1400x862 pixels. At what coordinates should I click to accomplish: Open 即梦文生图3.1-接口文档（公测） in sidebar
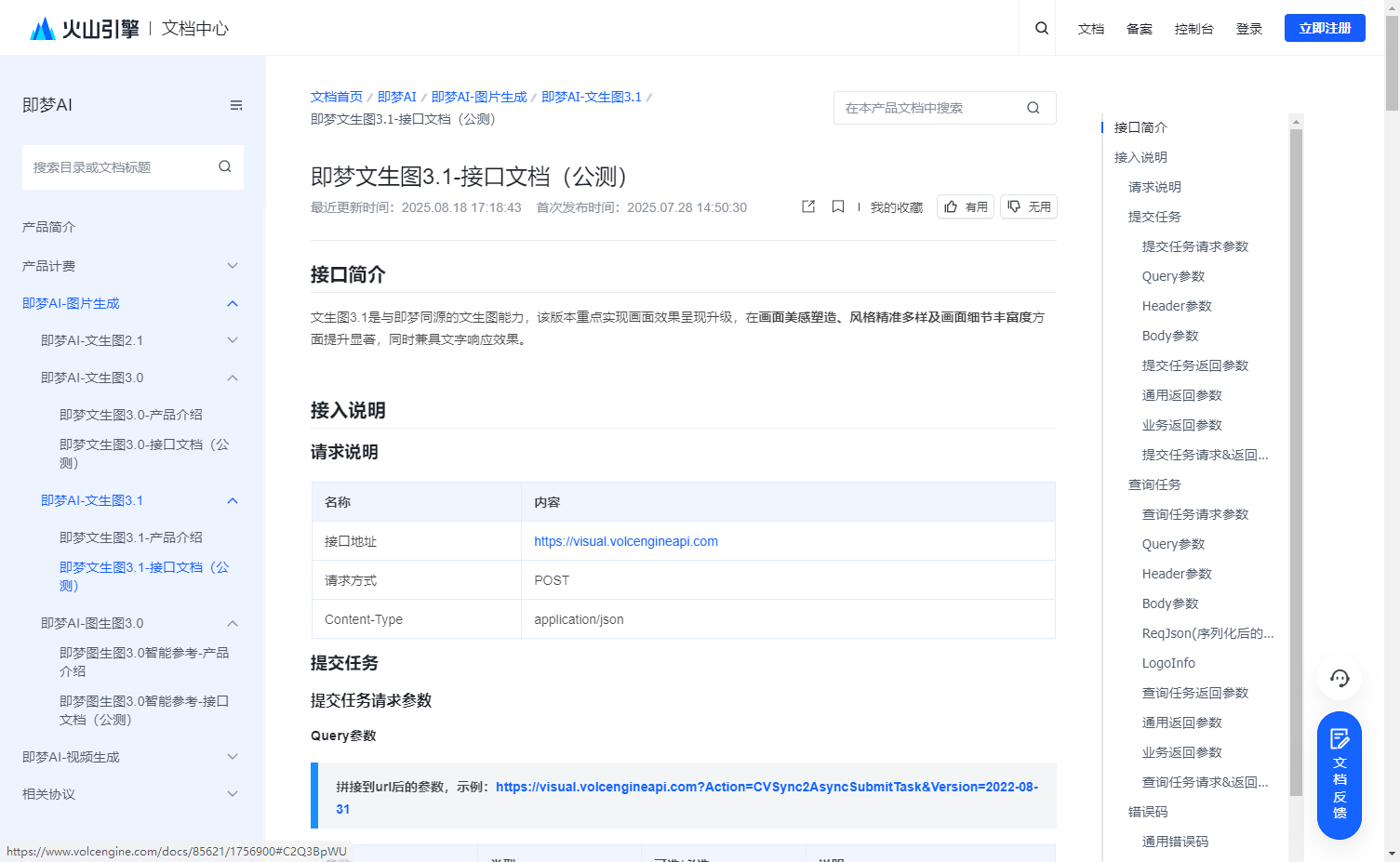(x=144, y=577)
